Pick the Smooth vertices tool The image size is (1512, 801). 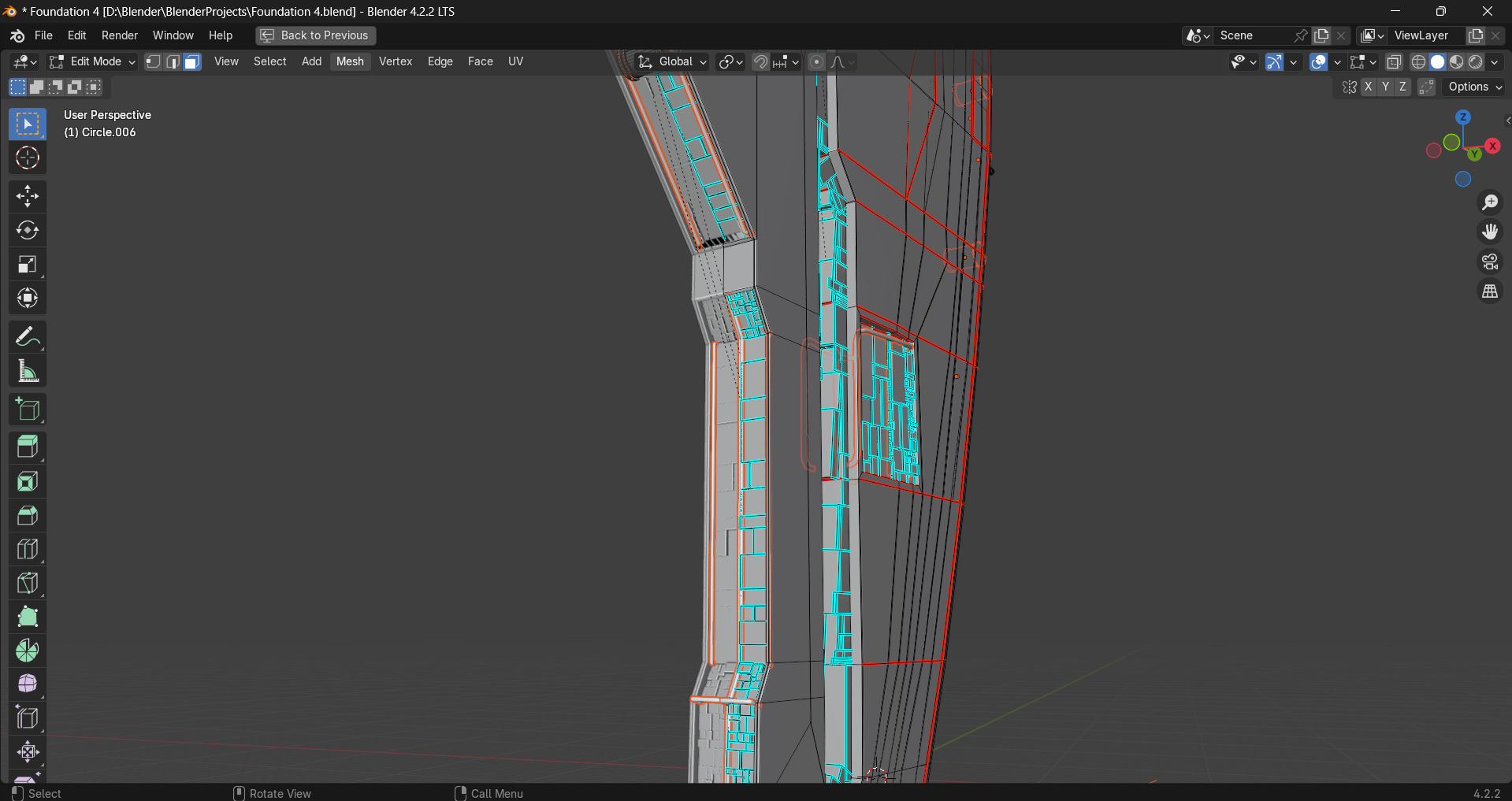[28, 684]
